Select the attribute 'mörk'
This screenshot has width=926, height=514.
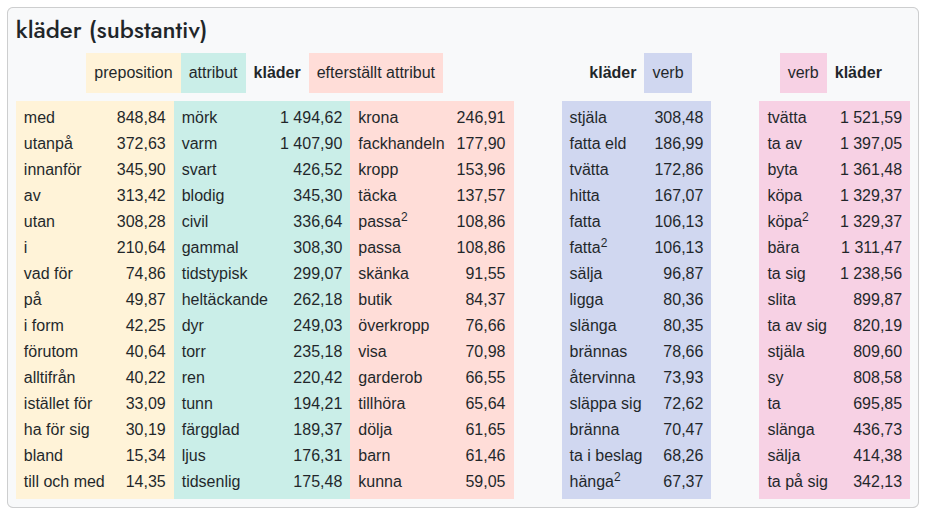pyautogui.click(x=199, y=118)
